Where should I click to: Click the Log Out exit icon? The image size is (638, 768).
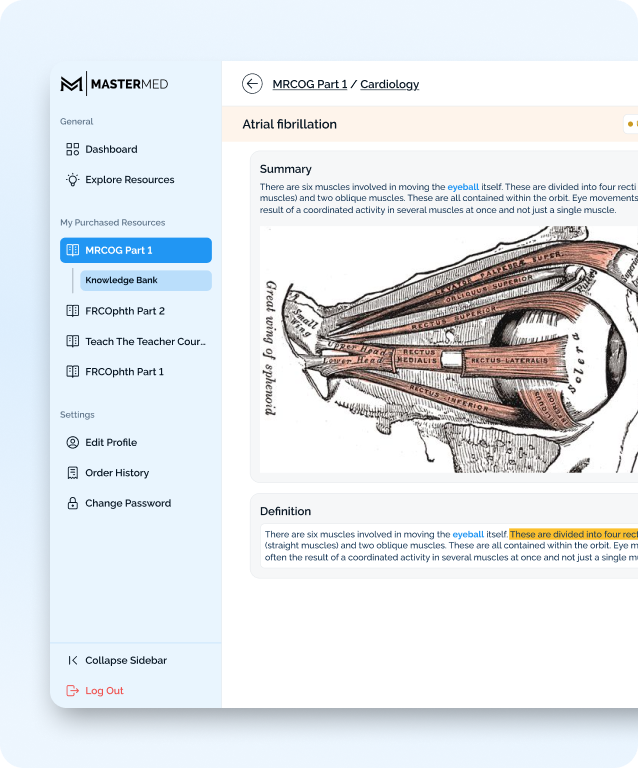72,691
